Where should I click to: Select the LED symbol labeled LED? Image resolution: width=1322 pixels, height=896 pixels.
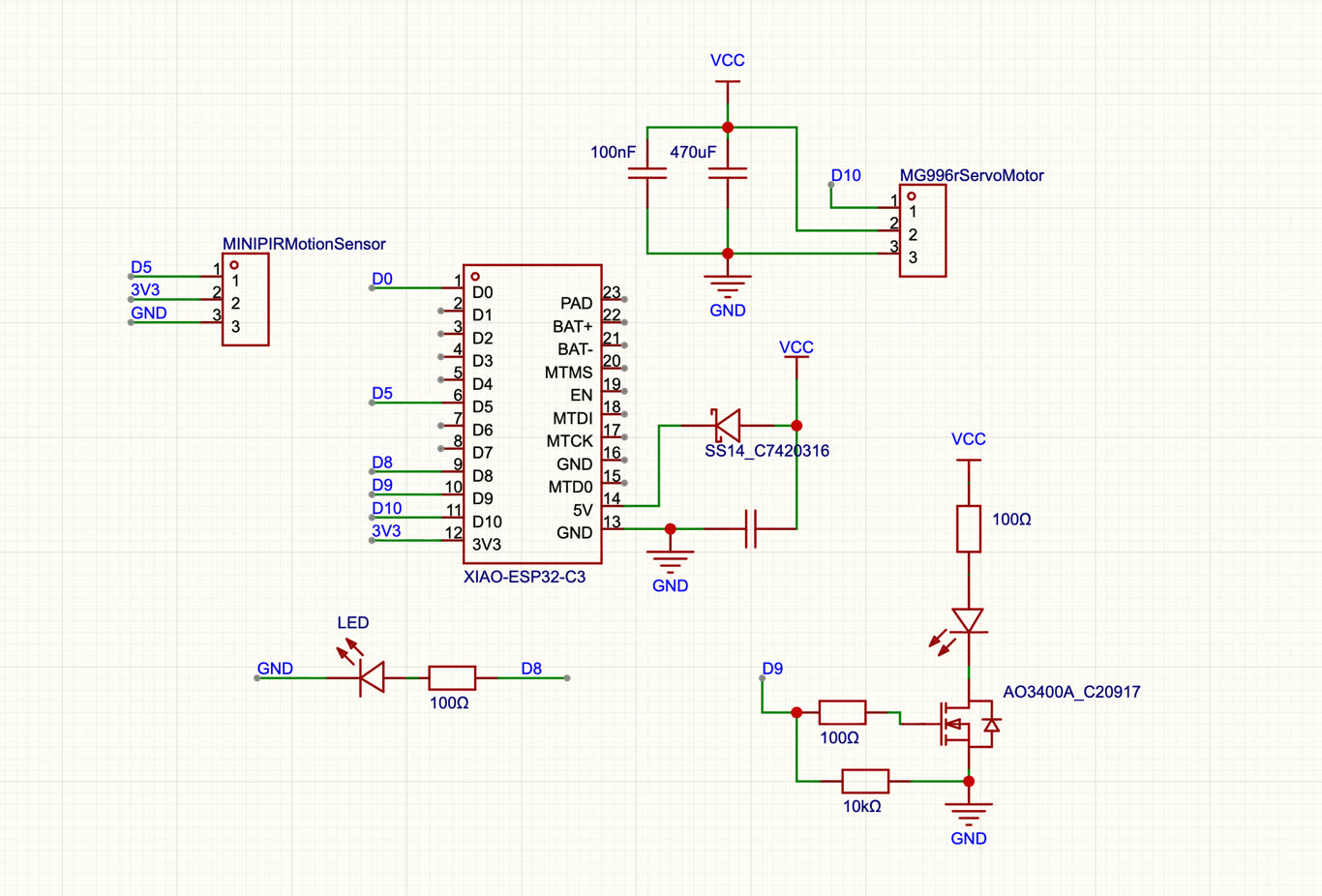[364, 669]
